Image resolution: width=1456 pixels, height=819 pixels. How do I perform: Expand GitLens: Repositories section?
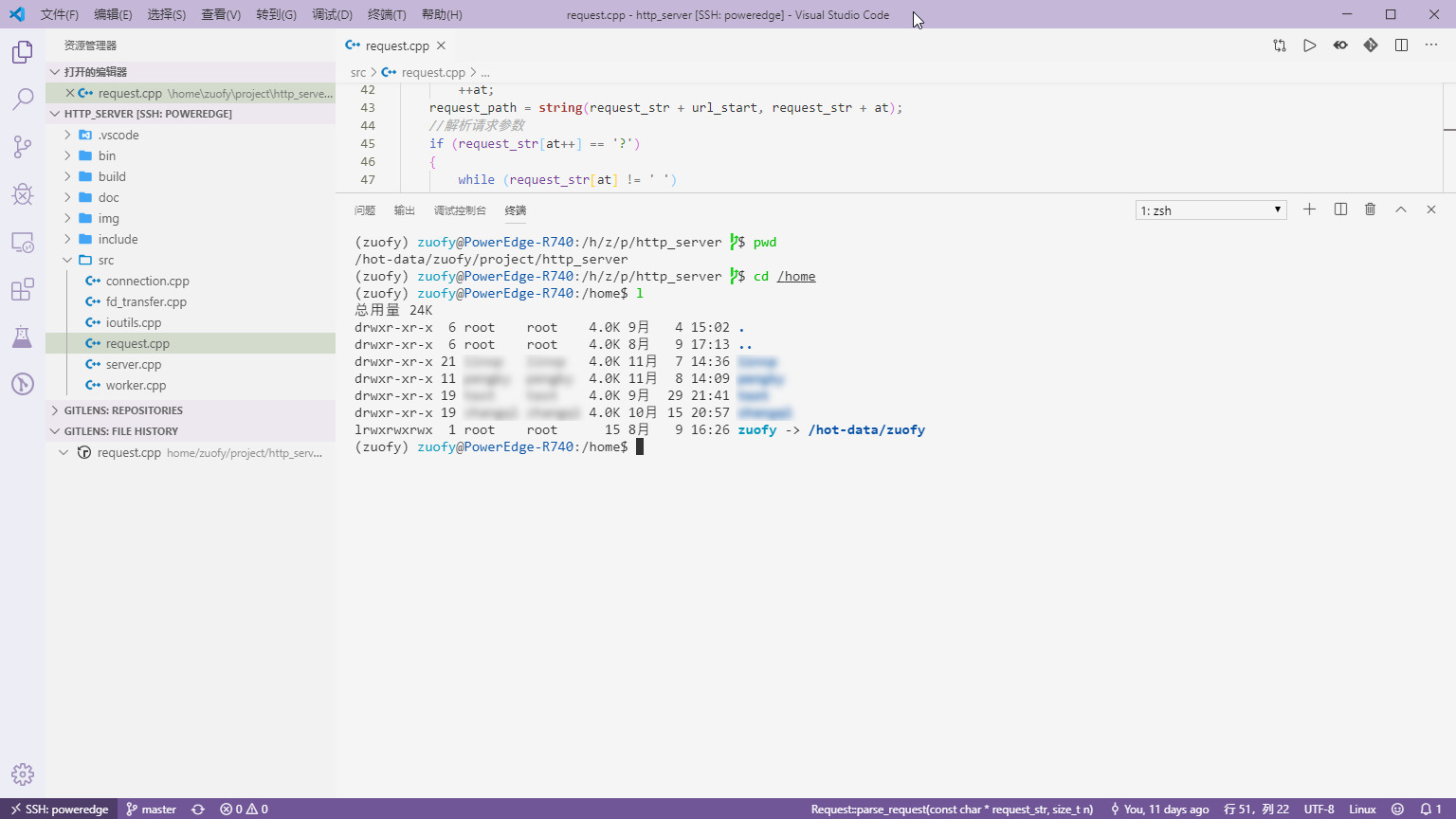pyautogui.click(x=191, y=410)
